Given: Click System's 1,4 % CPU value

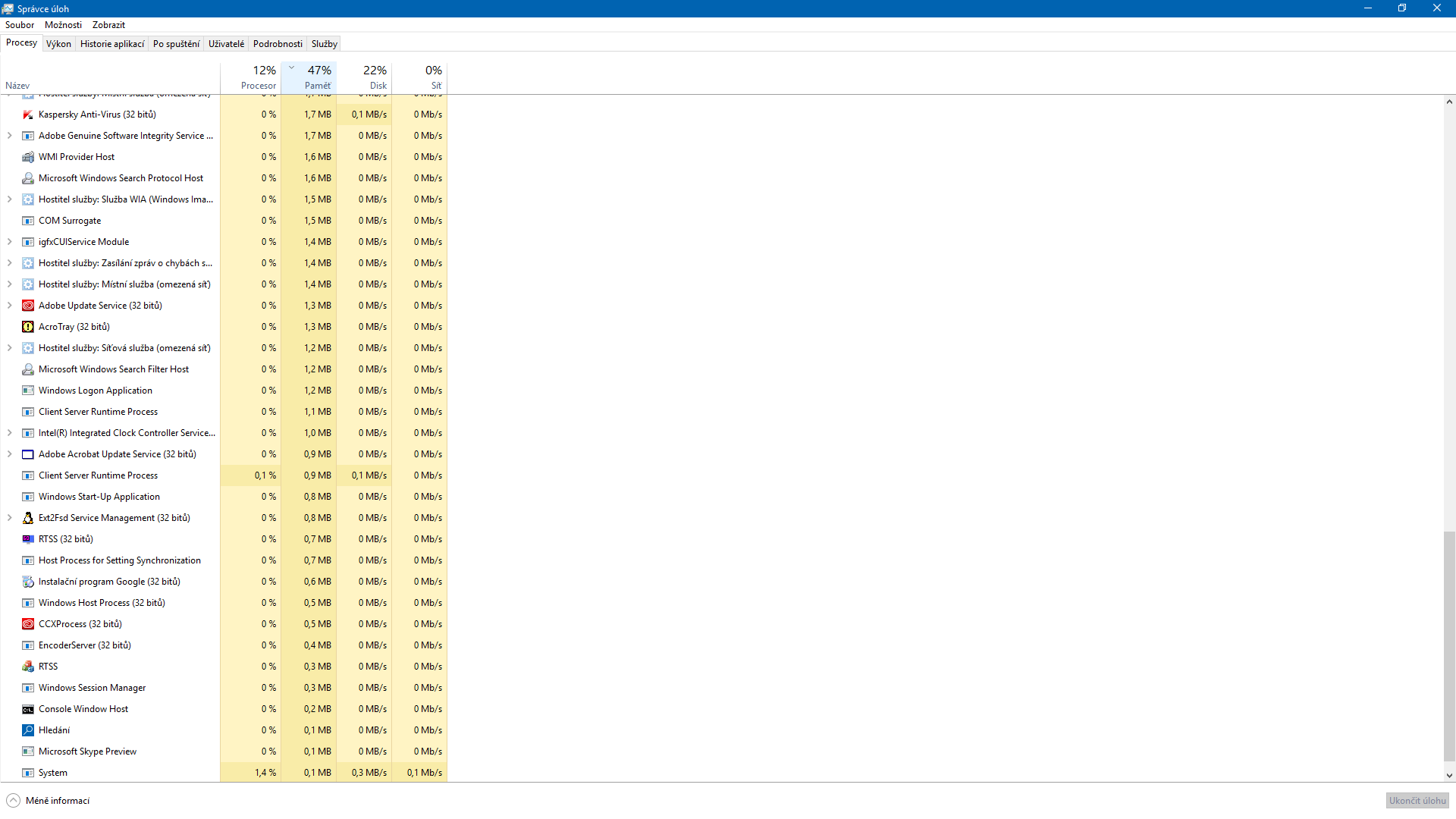Looking at the screenshot, I should (x=265, y=773).
